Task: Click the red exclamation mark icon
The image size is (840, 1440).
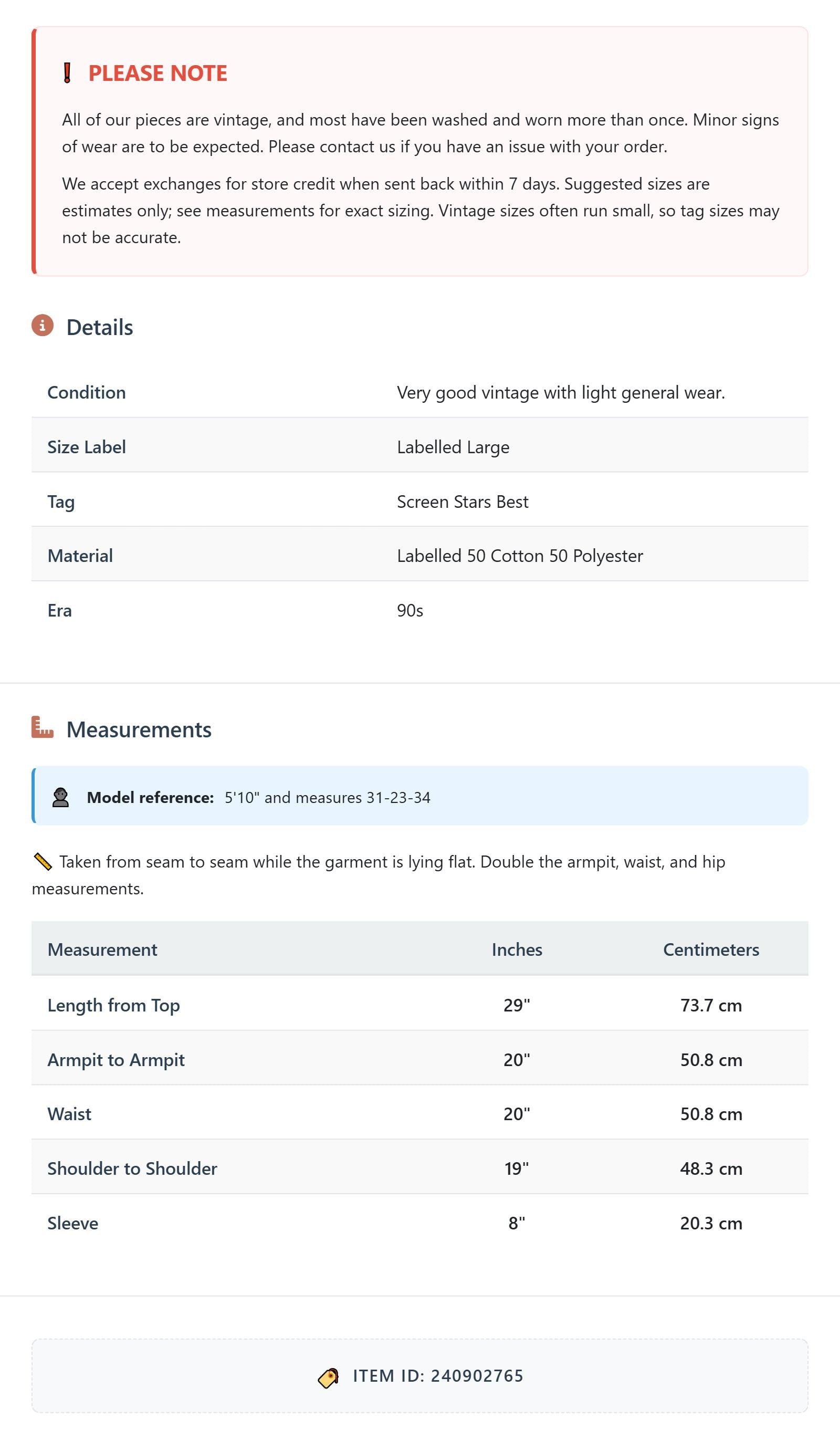Action: click(67, 73)
